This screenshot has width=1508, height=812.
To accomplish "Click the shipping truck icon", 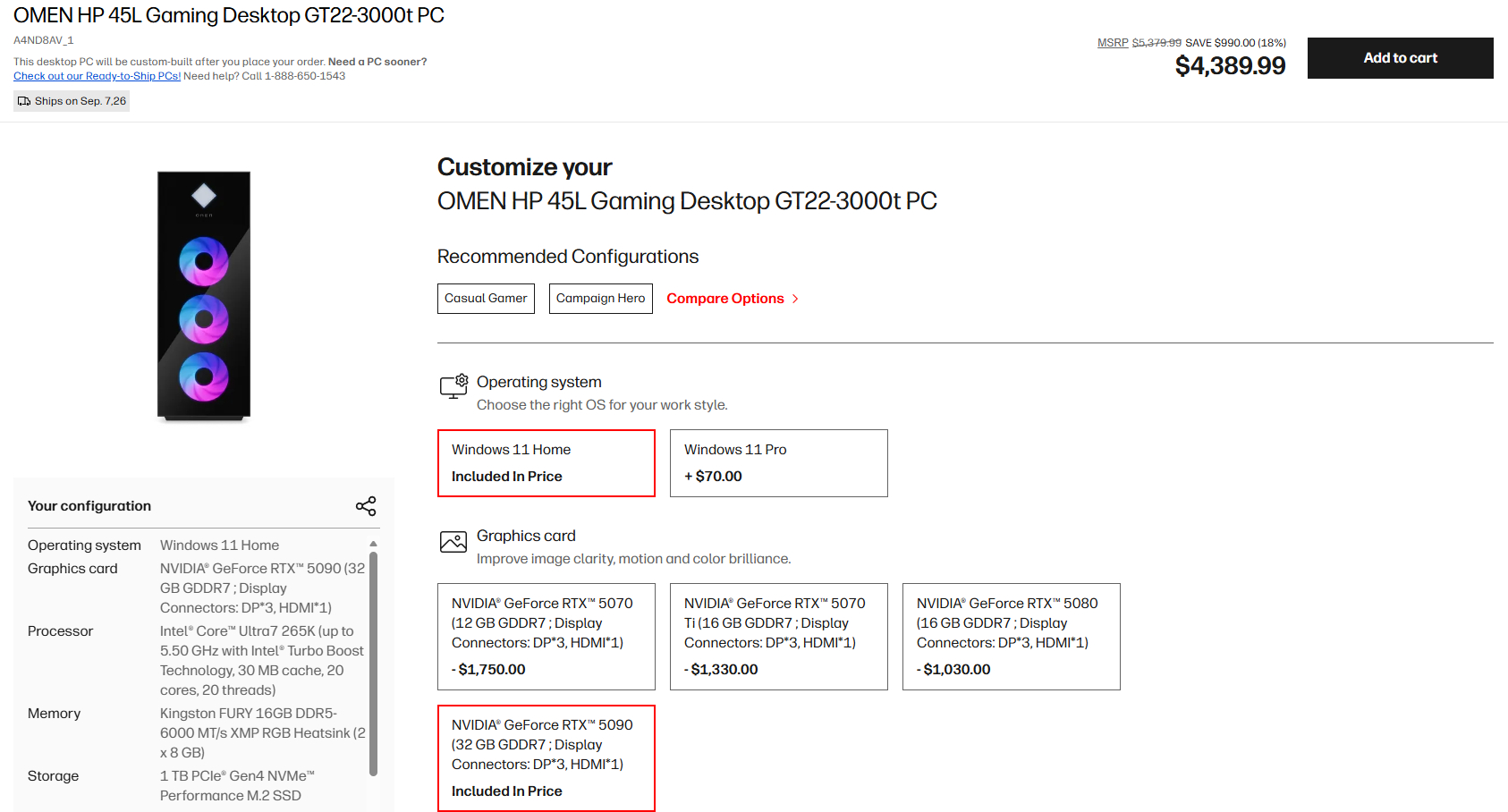I will click(24, 101).
